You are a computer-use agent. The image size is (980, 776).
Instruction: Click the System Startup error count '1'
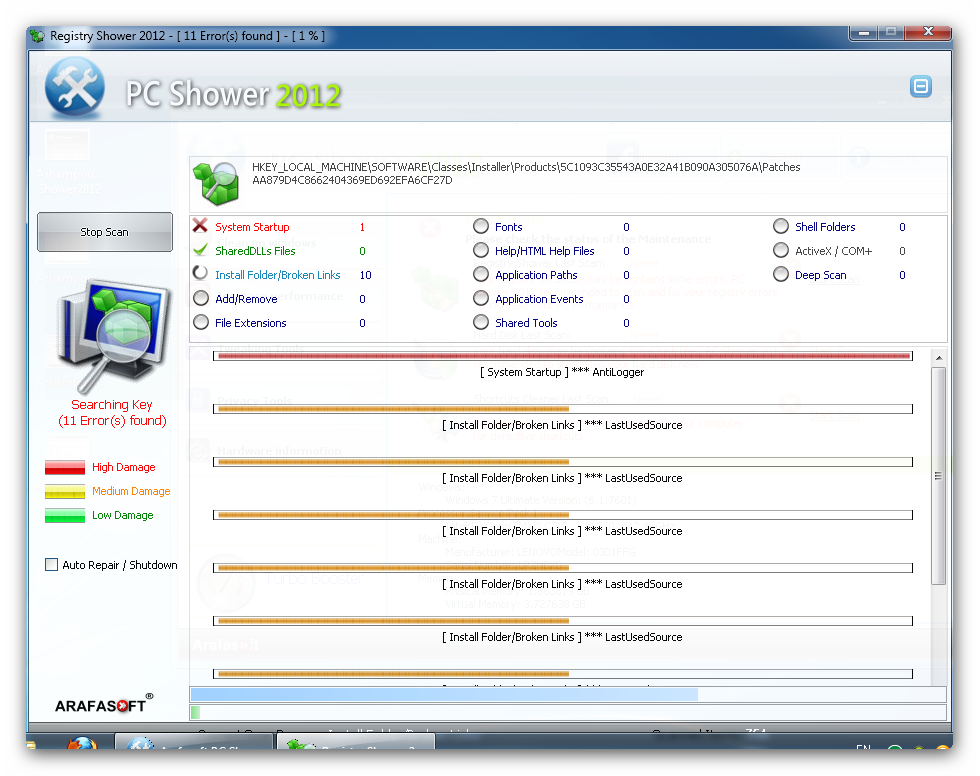[362, 227]
